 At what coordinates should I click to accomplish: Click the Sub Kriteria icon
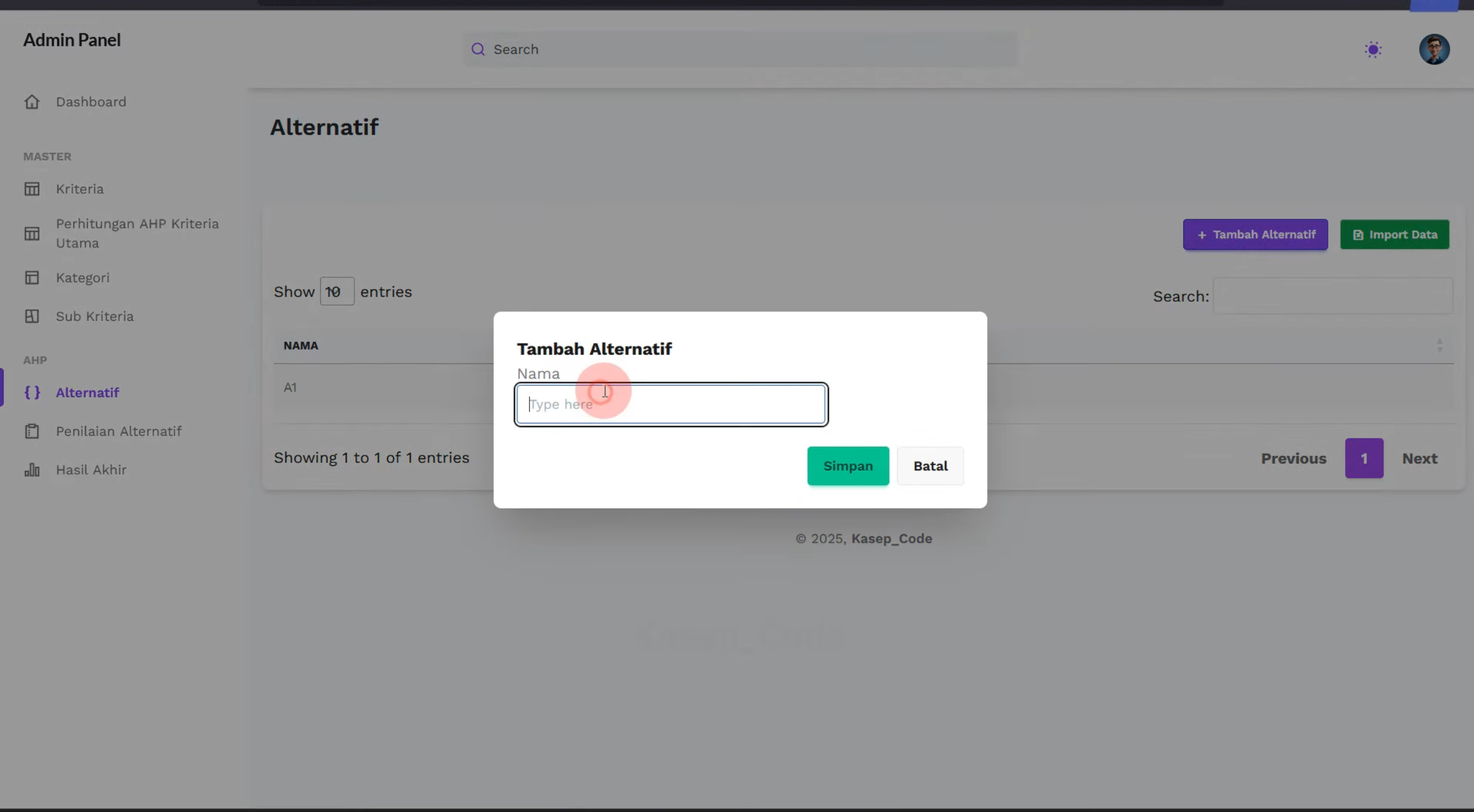click(x=32, y=316)
